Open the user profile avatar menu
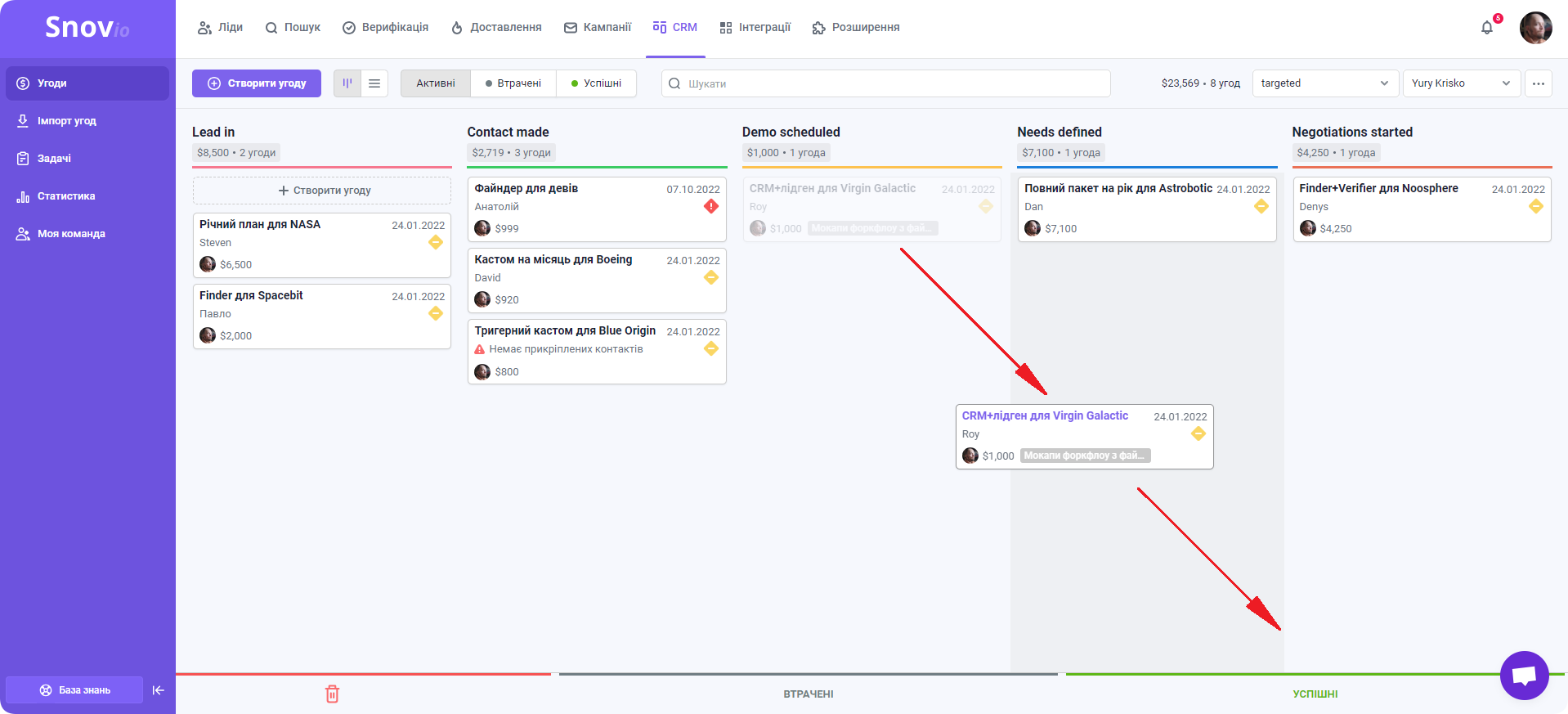Image resolution: width=1568 pixels, height=714 pixels. [1535, 28]
